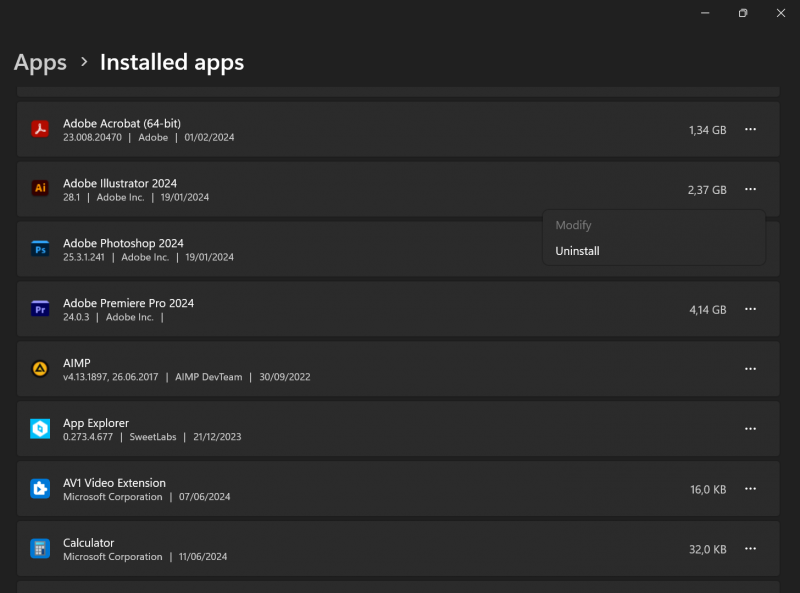
Task: Go back to Apps in breadcrumb
Action: point(40,62)
